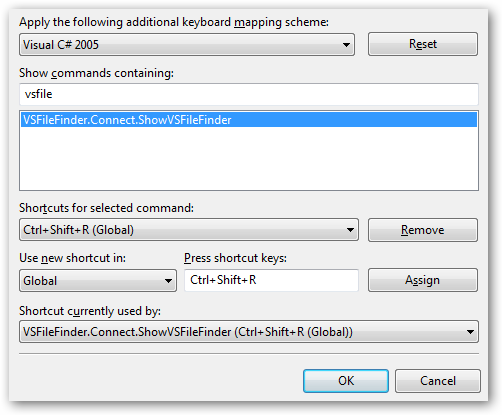Select VSFileFinder.Connect.ShowVSFileFinder in the command list
Screen dimensions: 502x415
point(249,120)
